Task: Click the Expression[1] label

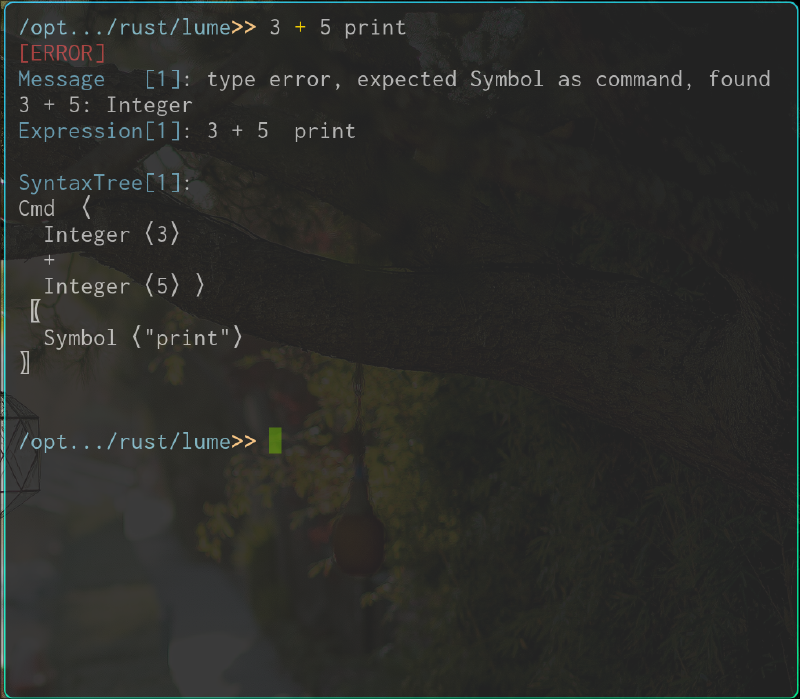Action: (x=100, y=131)
